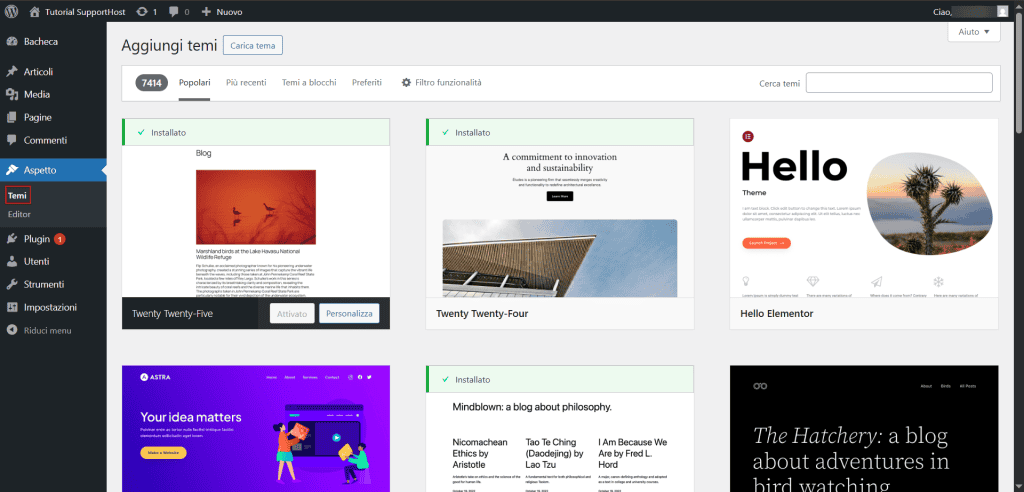
Task: Open the Astra theme preview
Action: (x=256, y=429)
